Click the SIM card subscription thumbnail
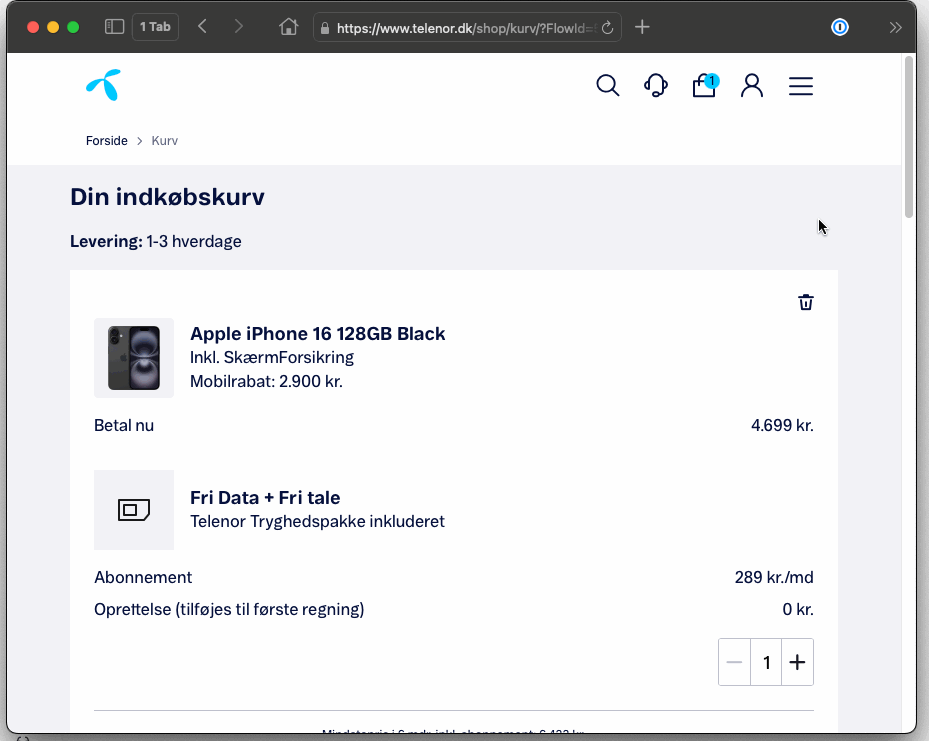This screenshot has height=741, width=929. click(134, 510)
